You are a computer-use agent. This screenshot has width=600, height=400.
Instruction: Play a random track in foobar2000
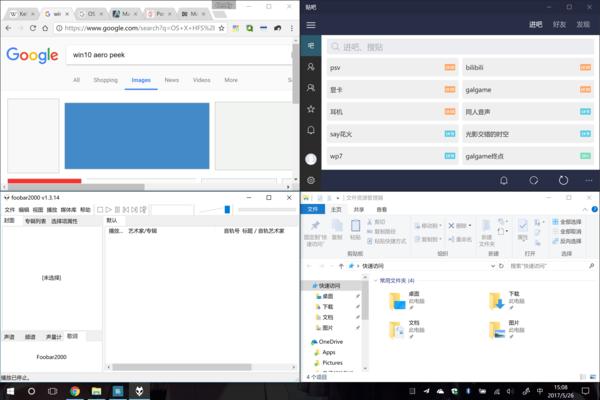click(143, 210)
